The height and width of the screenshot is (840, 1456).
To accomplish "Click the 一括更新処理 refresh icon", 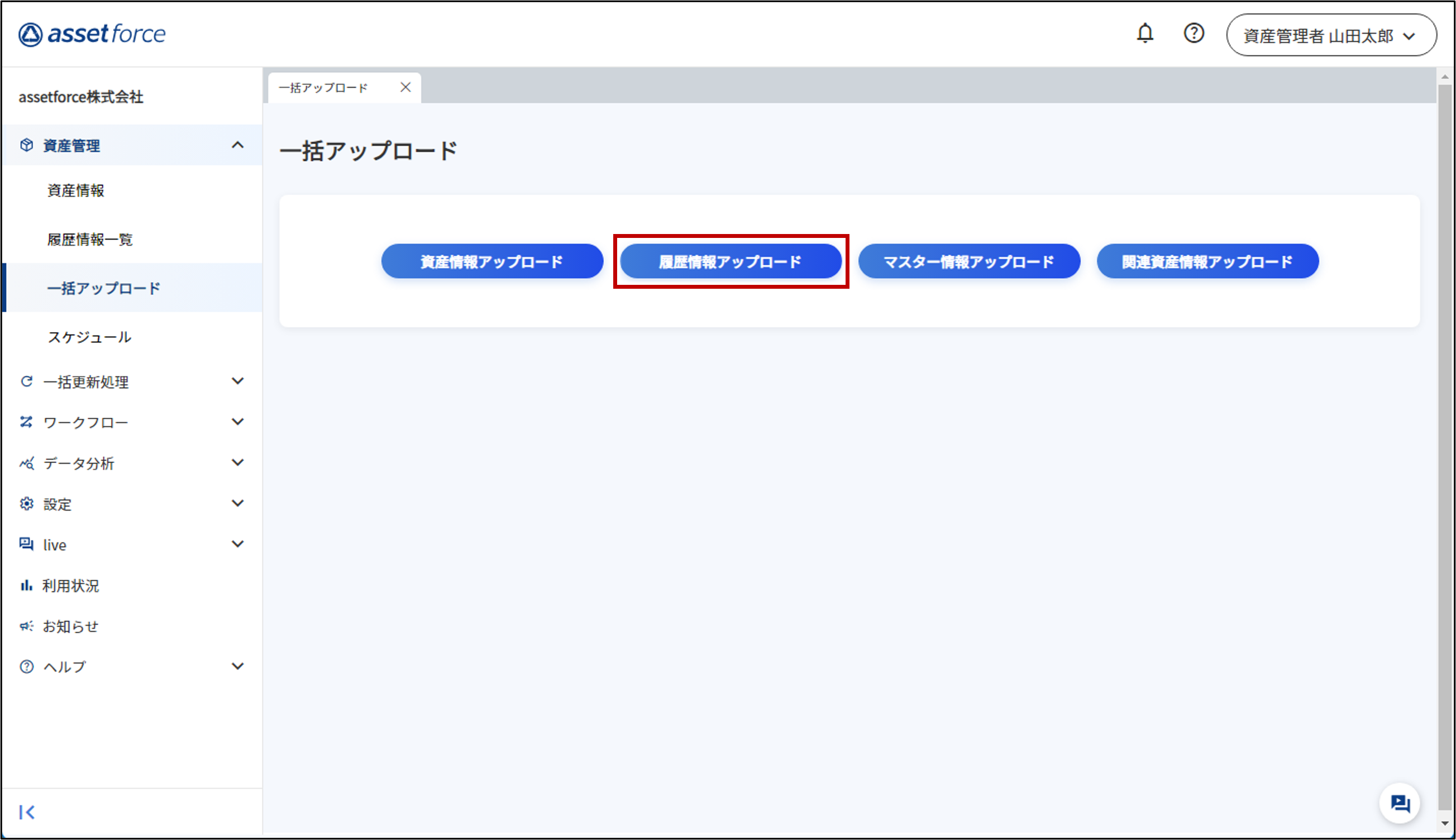I will coord(27,381).
